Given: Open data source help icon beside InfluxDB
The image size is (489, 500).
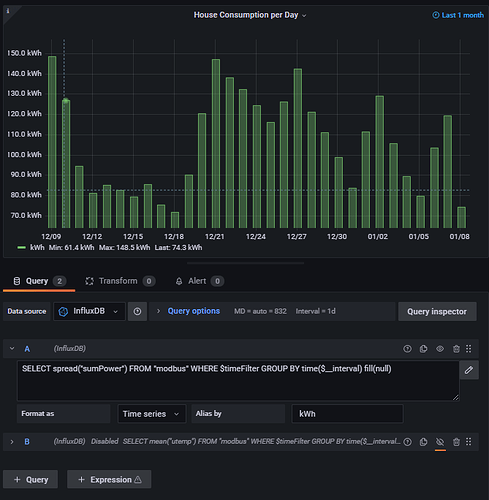Looking at the screenshot, I should pyautogui.click(x=137, y=312).
